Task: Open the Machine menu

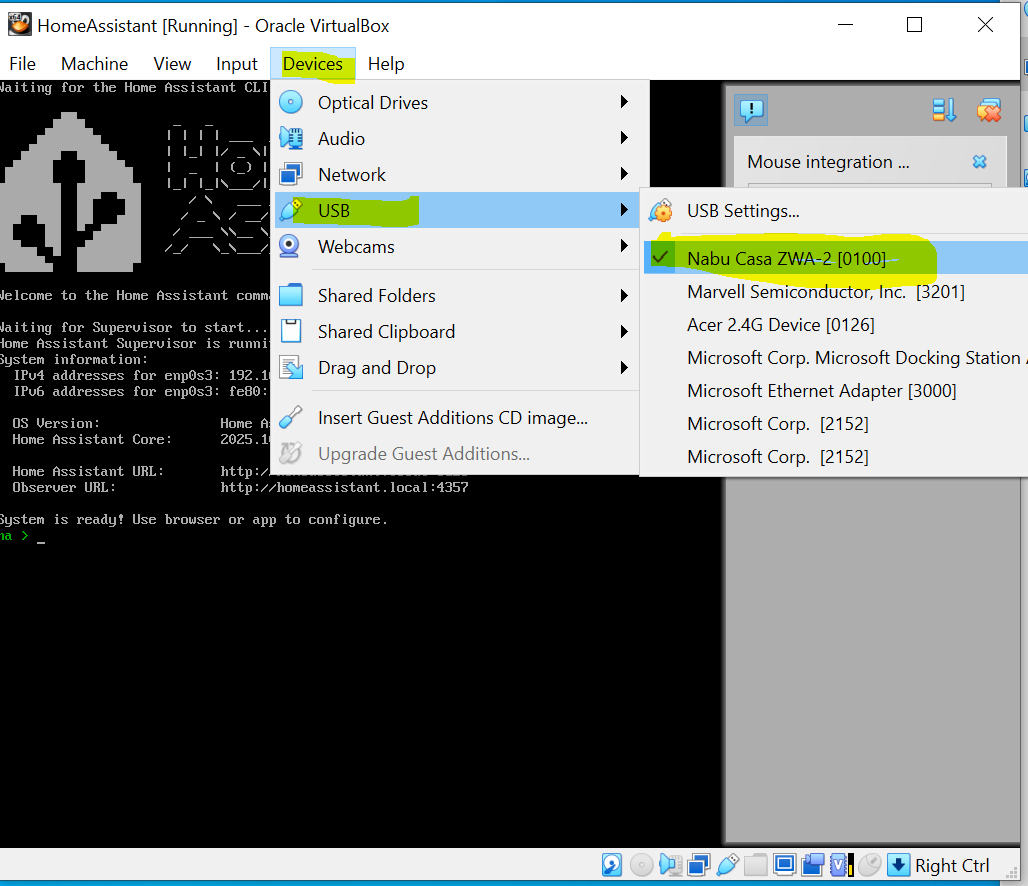Action: pos(94,64)
